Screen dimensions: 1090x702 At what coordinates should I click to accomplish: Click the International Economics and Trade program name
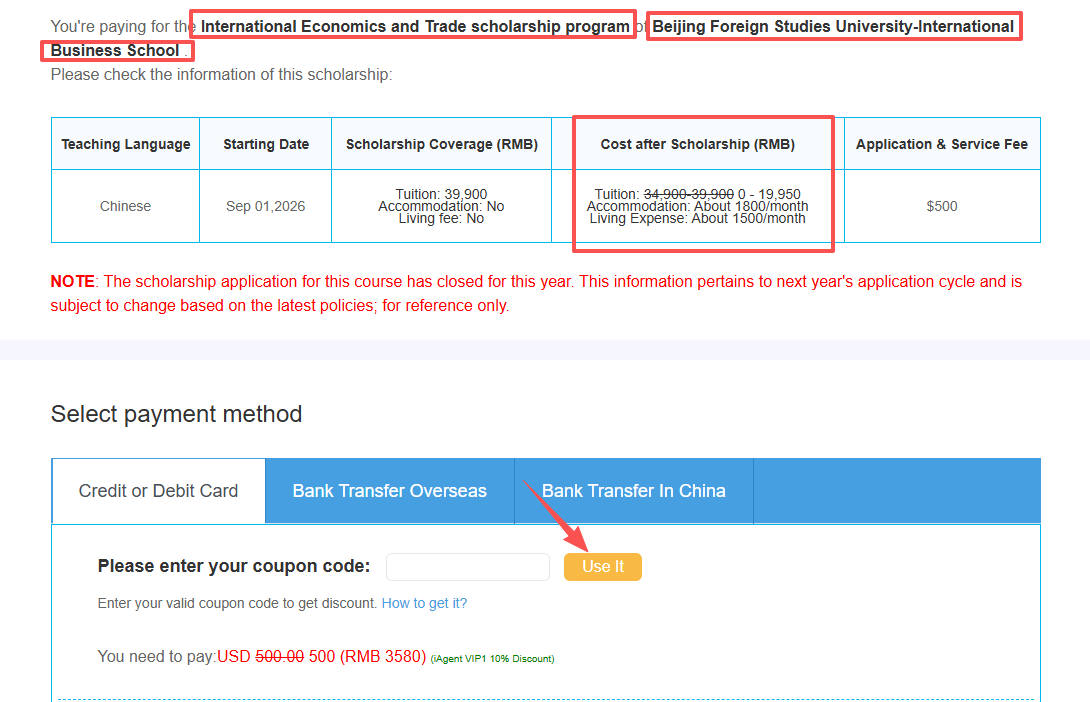(415, 26)
